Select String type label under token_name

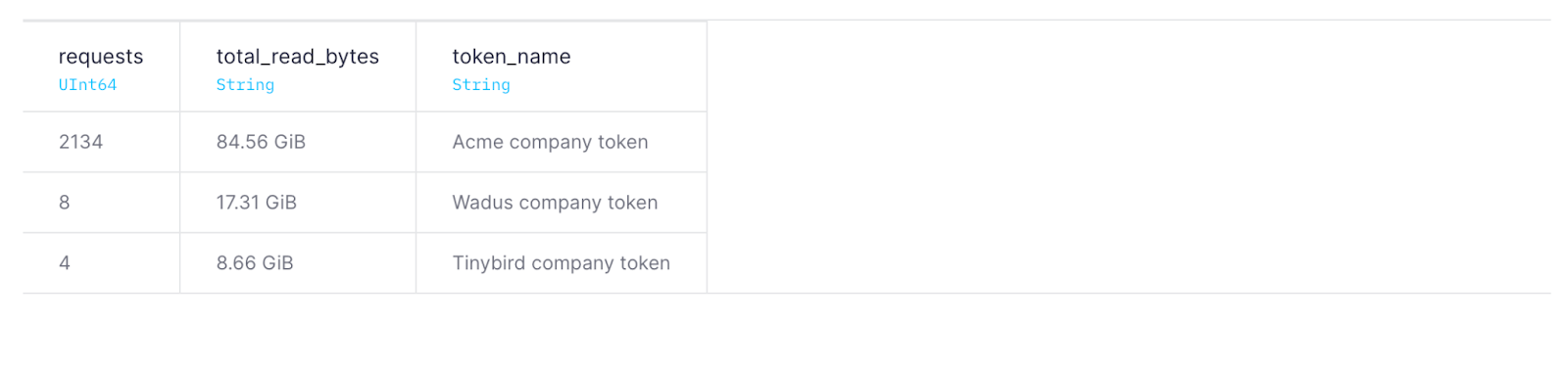[481, 85]
